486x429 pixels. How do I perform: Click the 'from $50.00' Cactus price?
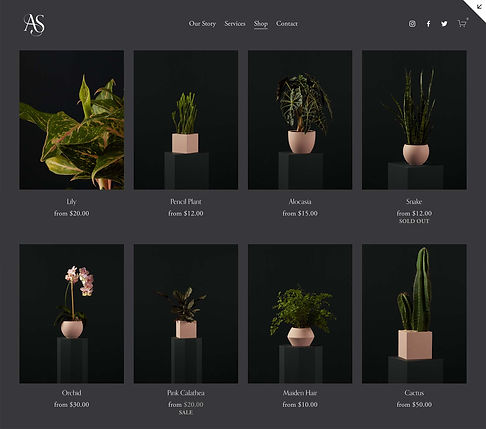tap(414, 405)
